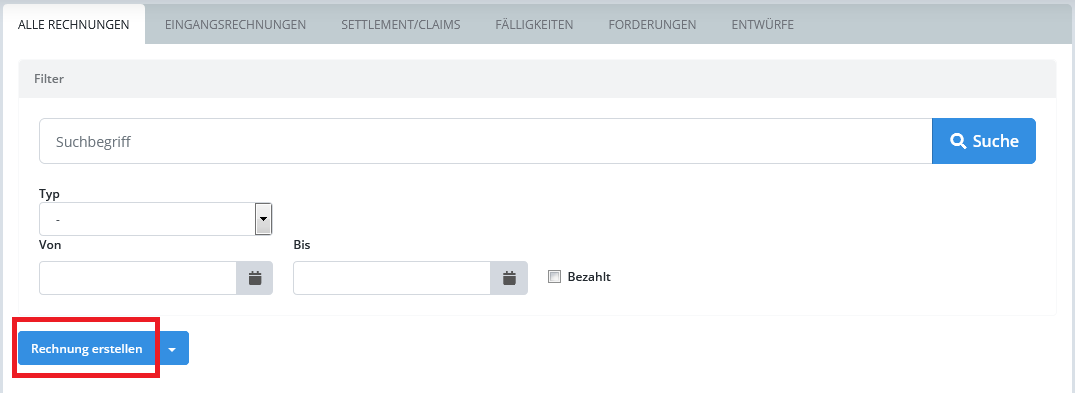This screenshot has width=1075, height=393.
Task: Click into the Von date field
Action: coord(138,278)
